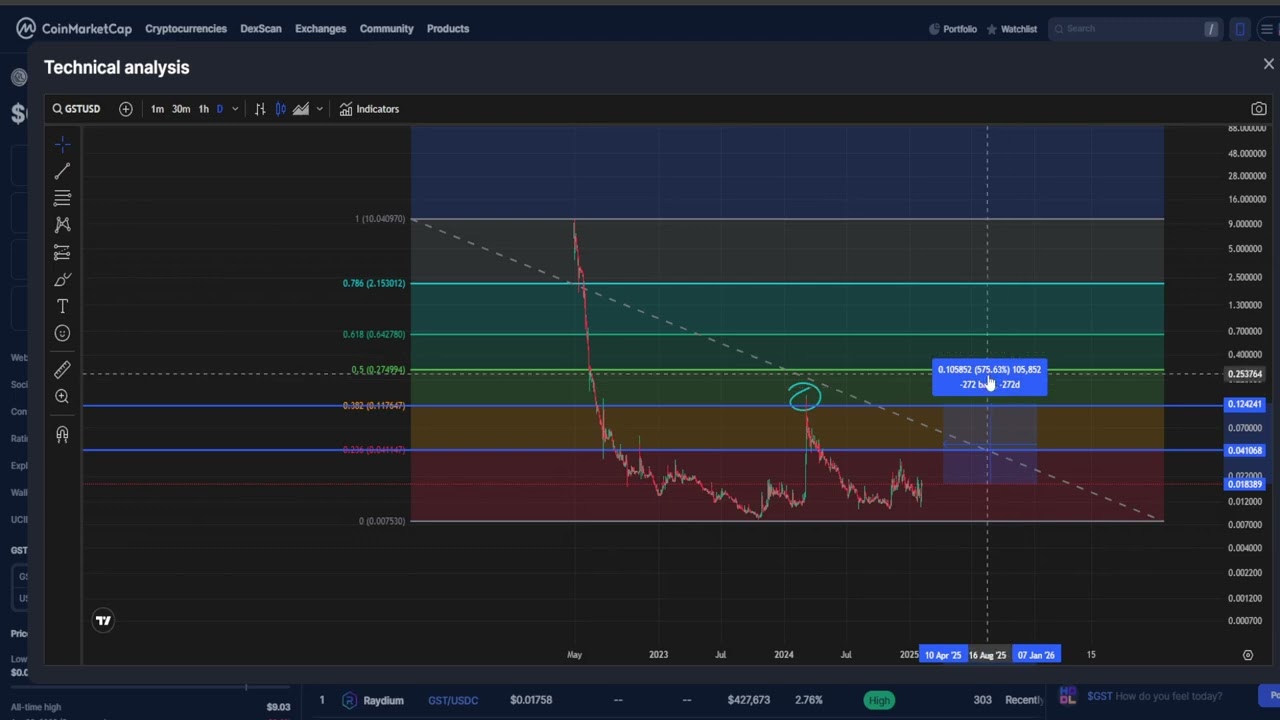Click the $0.01758 price cell
1280x720 pixels.
pos(531,700)
